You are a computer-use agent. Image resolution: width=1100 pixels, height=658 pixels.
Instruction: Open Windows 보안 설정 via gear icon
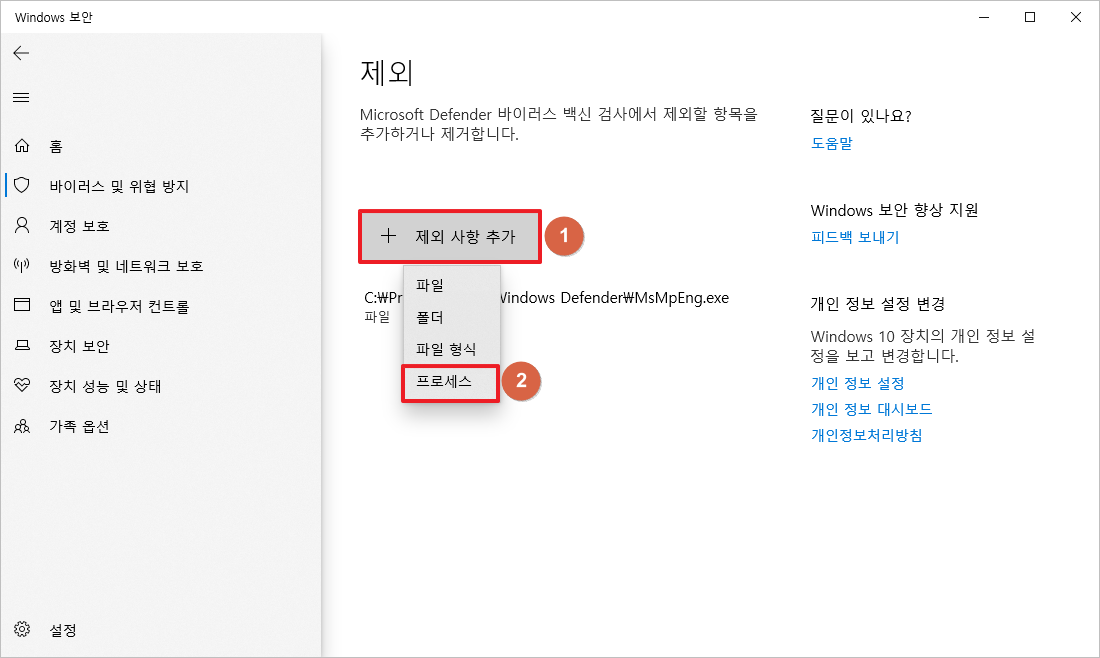pyautogui.click(x=45, y=630)
